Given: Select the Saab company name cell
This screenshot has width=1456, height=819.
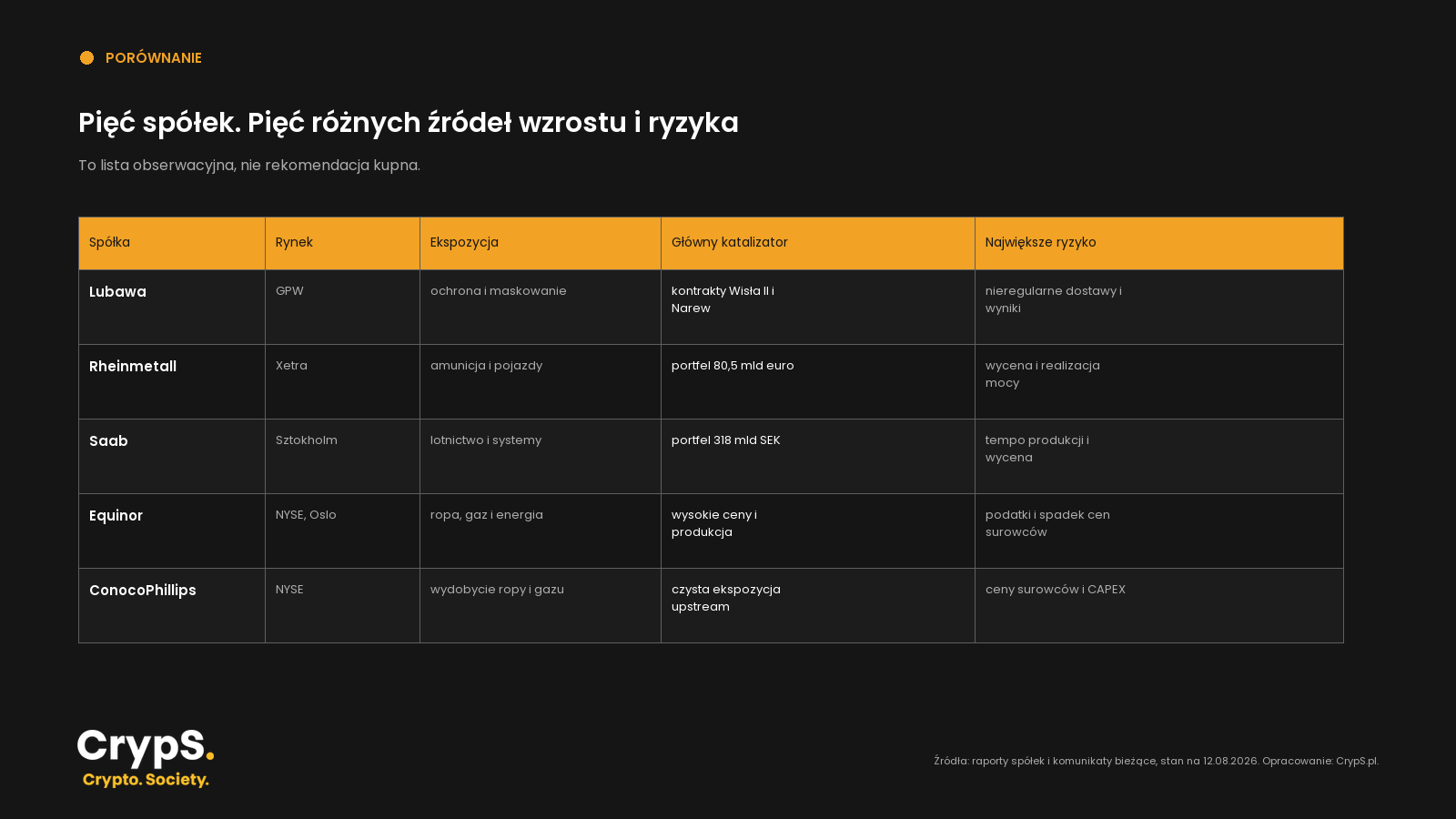Looking at the screenshot, I should click(172, 457).
